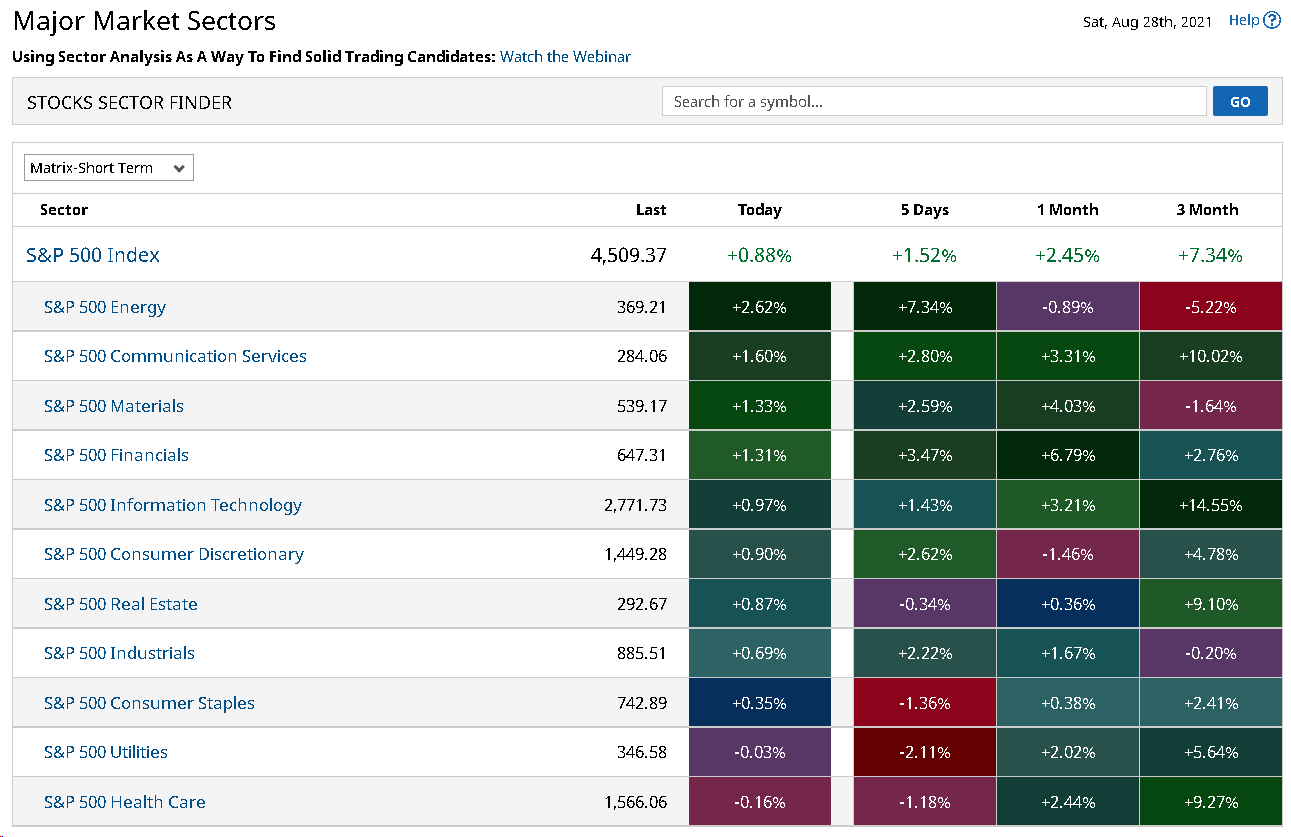Click Energy's +2.62% Today cell
The width and height of the screenshot is (1291, 837).
pyautogui.click(x=760, y=307)
